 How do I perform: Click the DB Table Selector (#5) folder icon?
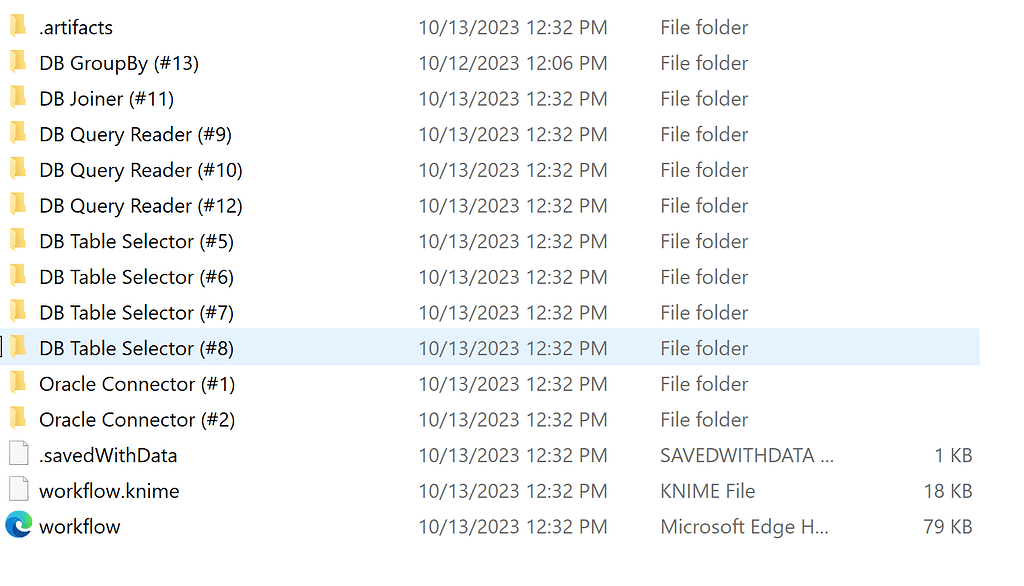click(x=18, y=241)
